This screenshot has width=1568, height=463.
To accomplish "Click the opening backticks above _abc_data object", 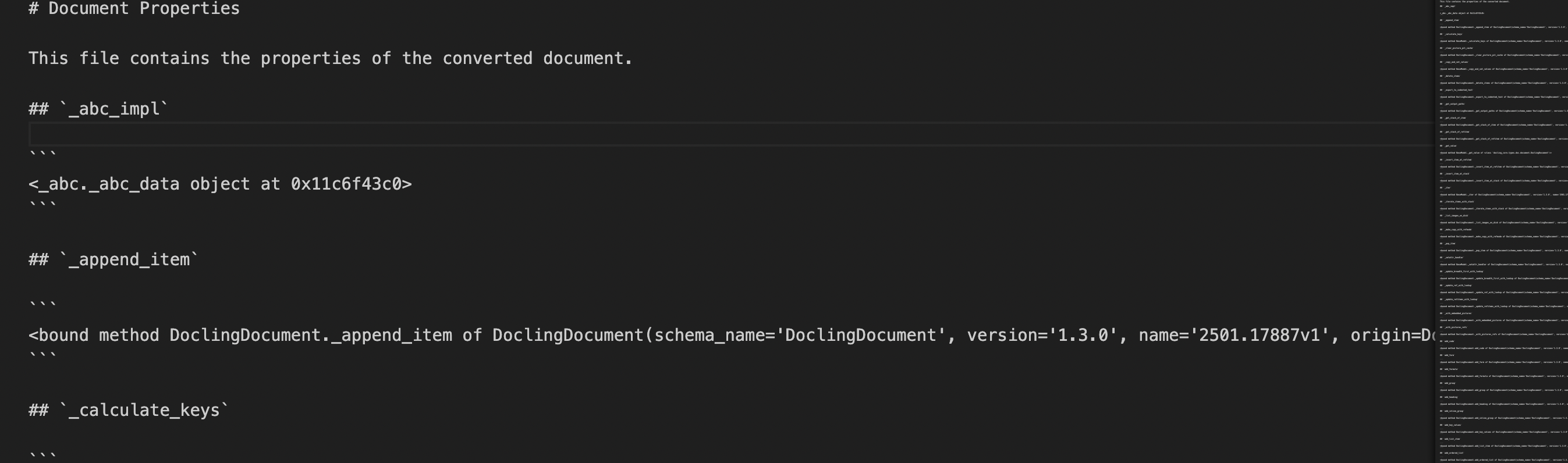I will point(42,156).
